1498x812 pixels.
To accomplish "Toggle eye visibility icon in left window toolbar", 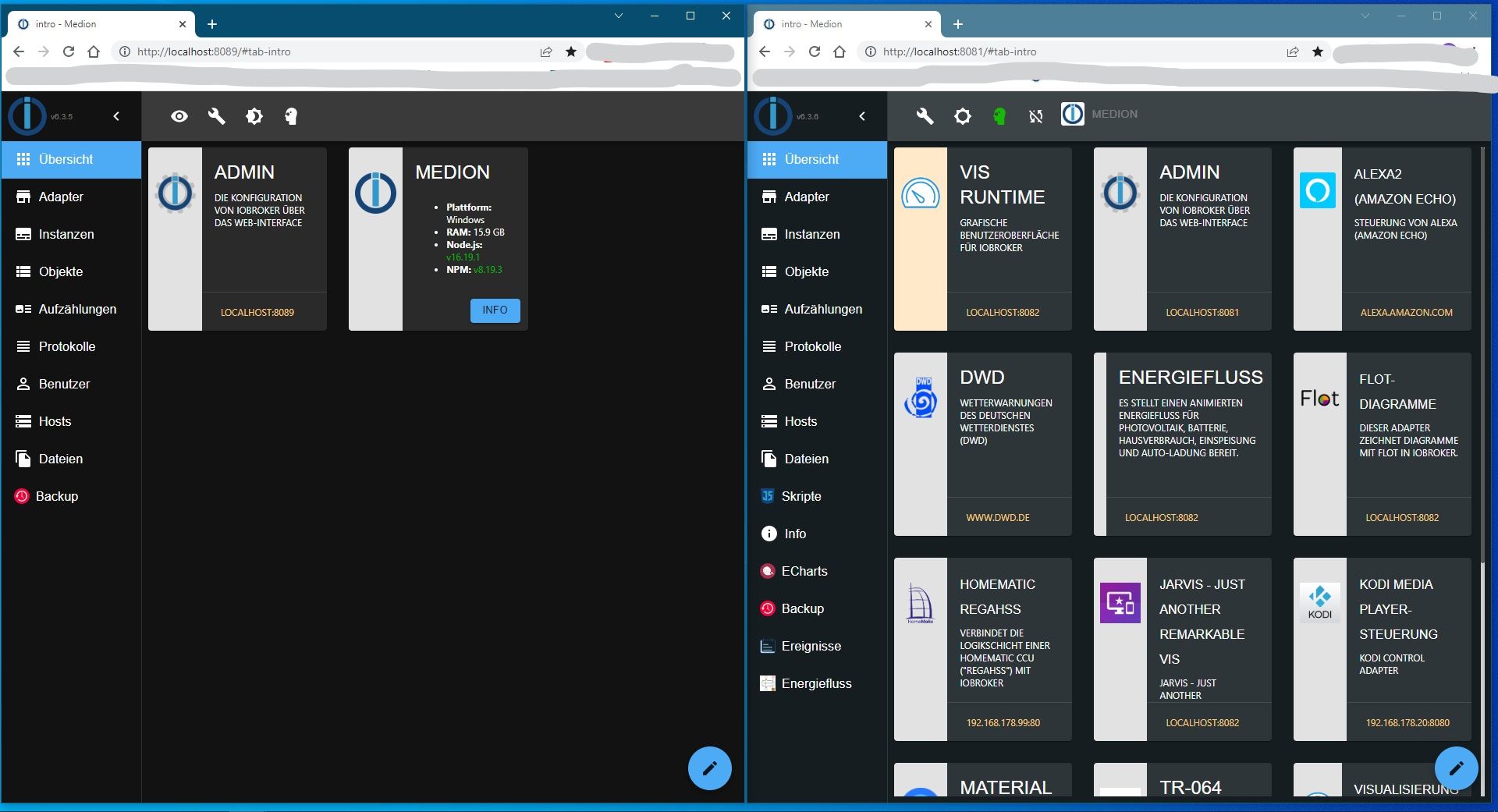I will 179,116.
